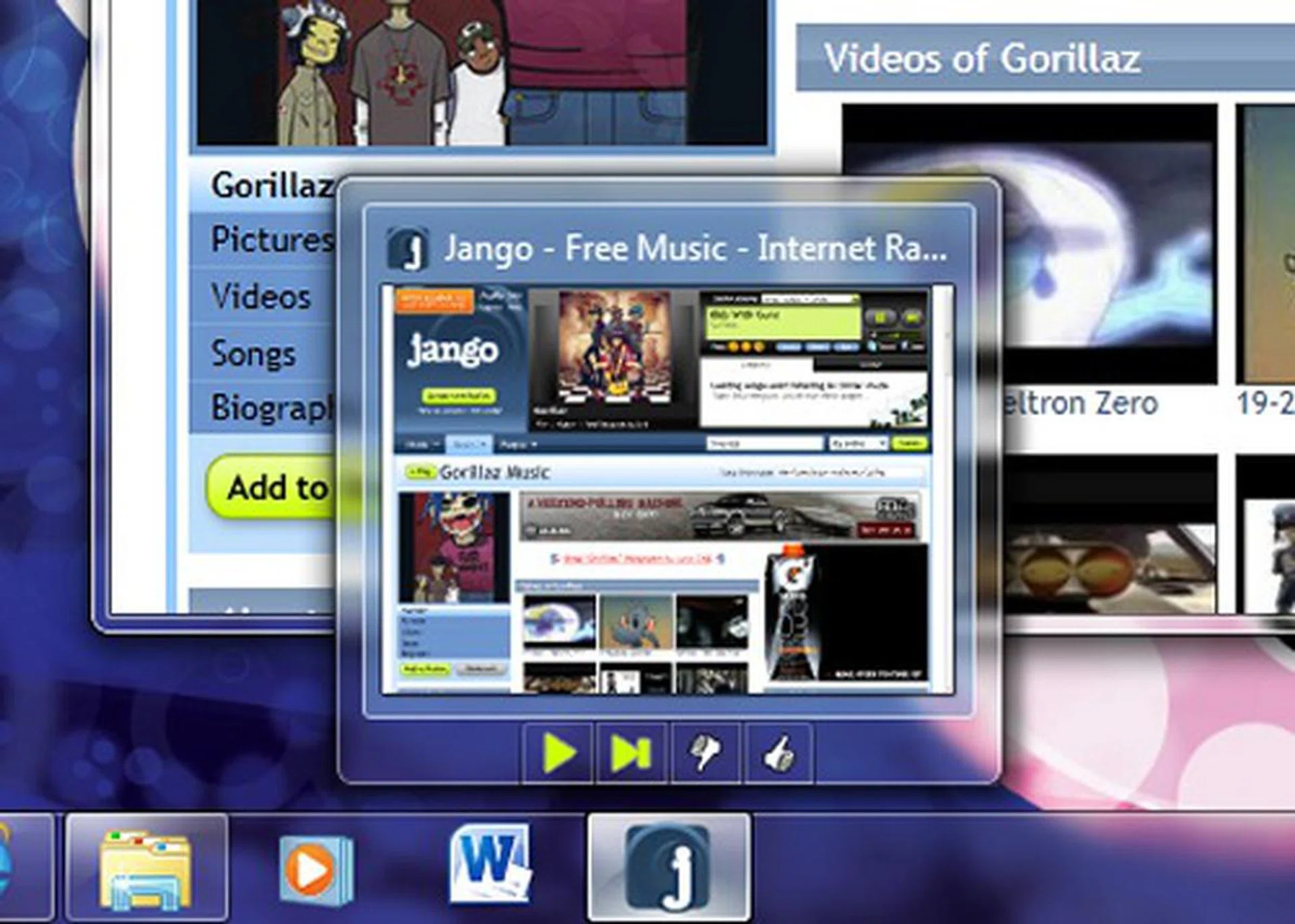1295x924 pixels.
Task: Open the Jango icon on the taskbar
Action: (x=668, y=868)
